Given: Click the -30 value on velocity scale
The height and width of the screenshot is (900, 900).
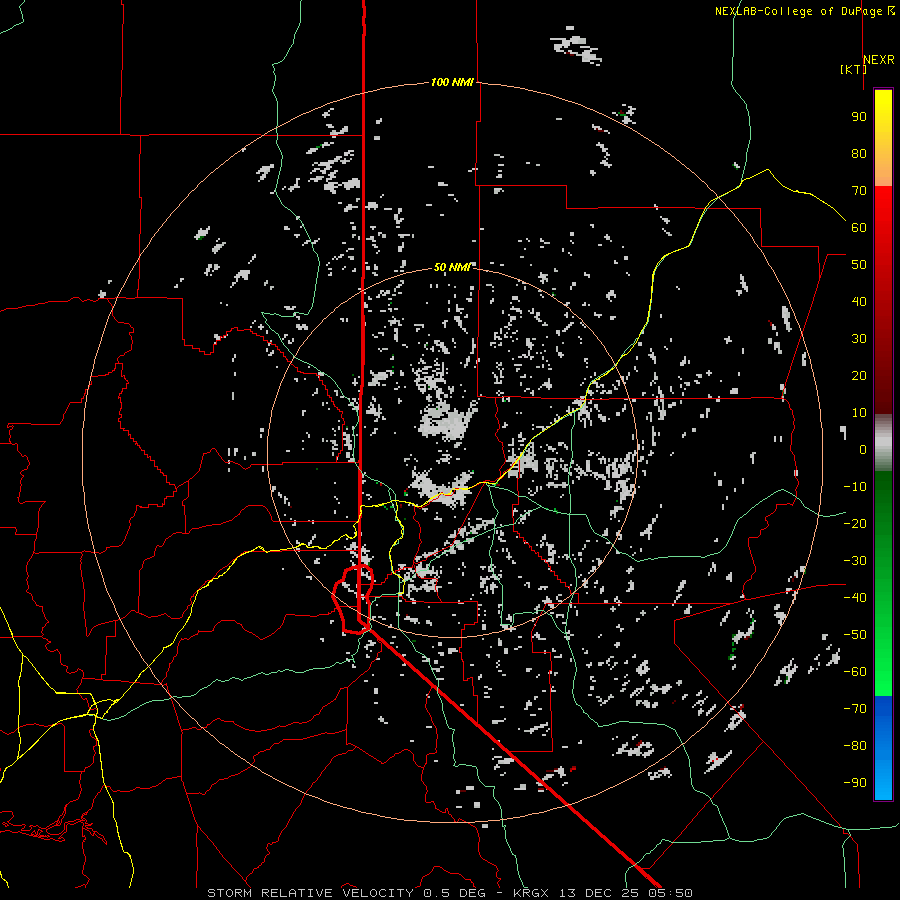Looking at the screenshot, I should (x=855, y=561).
